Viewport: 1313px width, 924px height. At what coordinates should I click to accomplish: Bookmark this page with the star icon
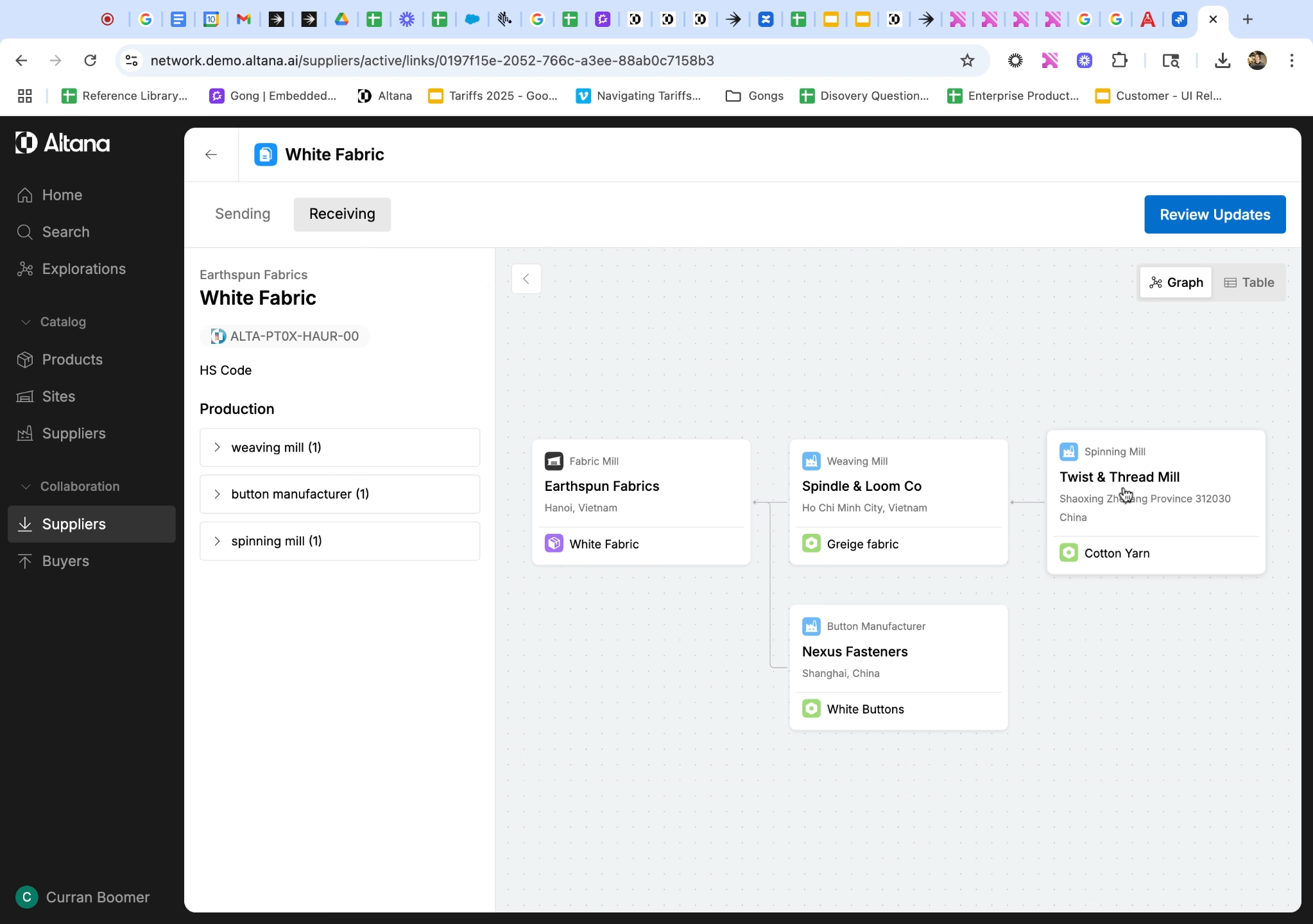pyautogui.click(x=967, y=60)
